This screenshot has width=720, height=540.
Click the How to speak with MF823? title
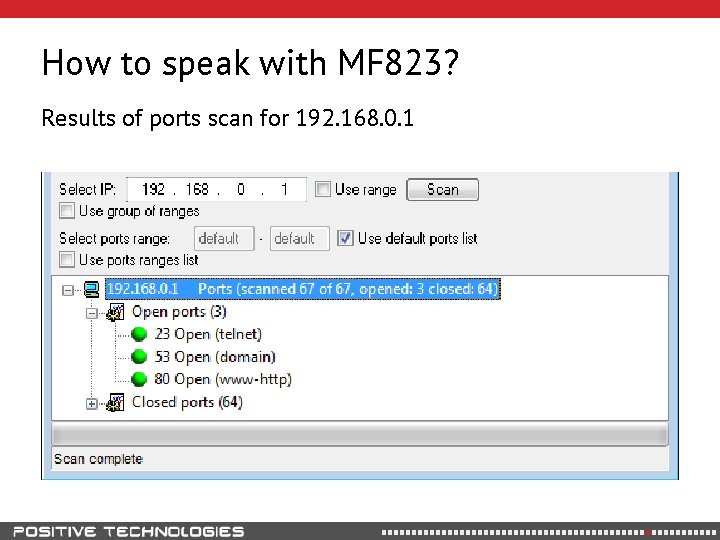250,62
